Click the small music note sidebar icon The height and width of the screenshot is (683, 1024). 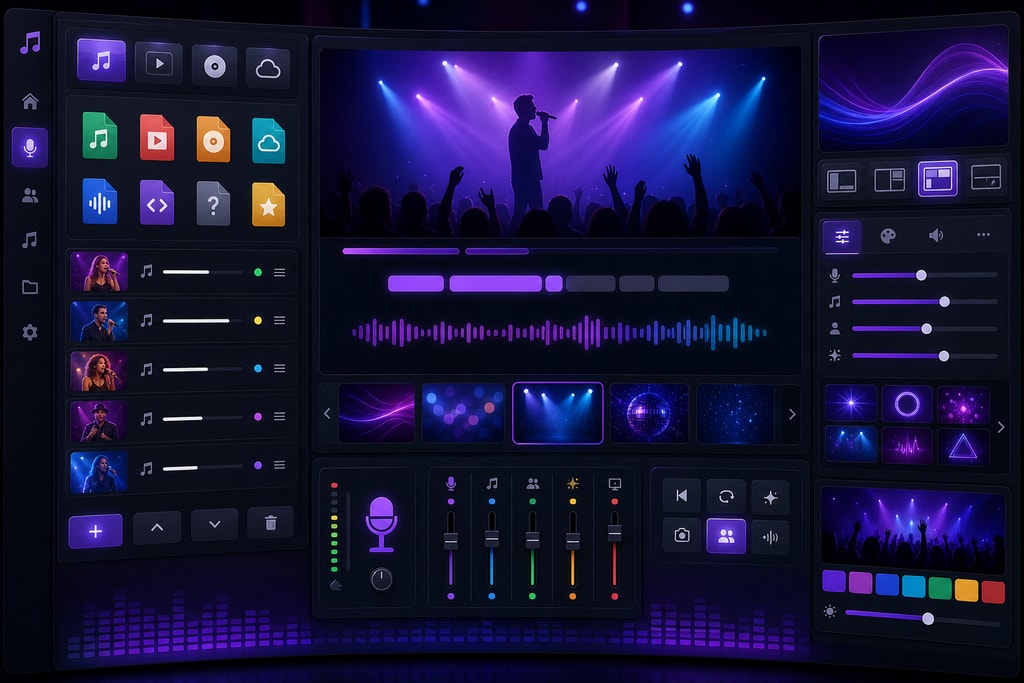pyautogui.click(x=30, y=240)
